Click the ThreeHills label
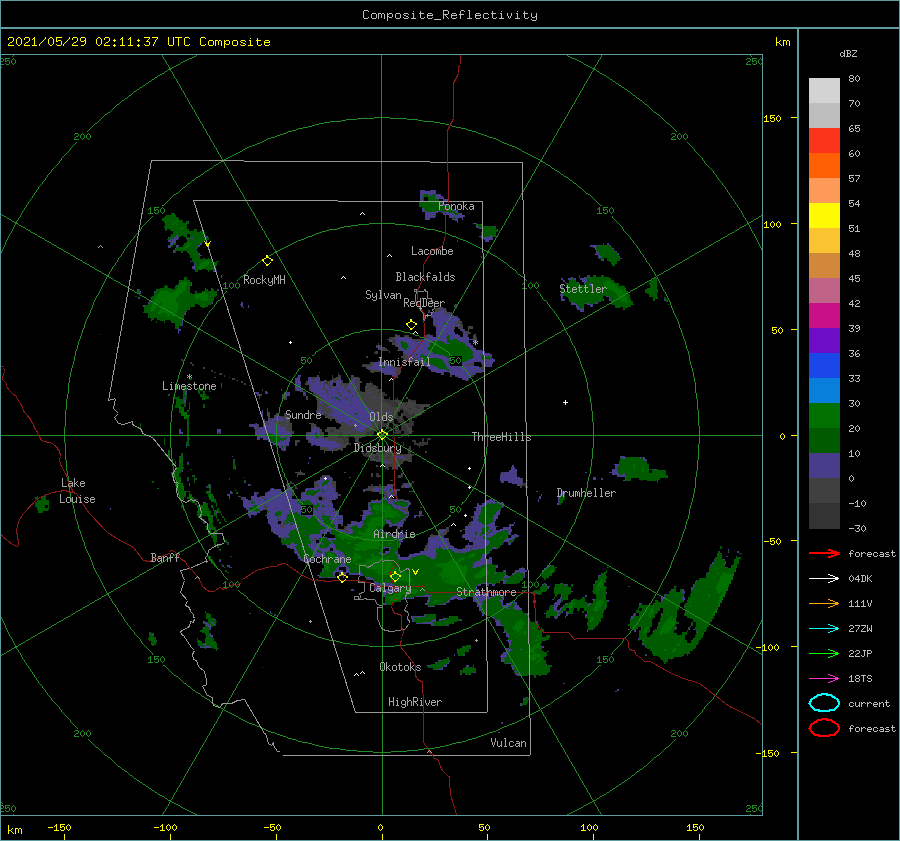The width and height of the screenshot is (900, 841). coord(502,437)
